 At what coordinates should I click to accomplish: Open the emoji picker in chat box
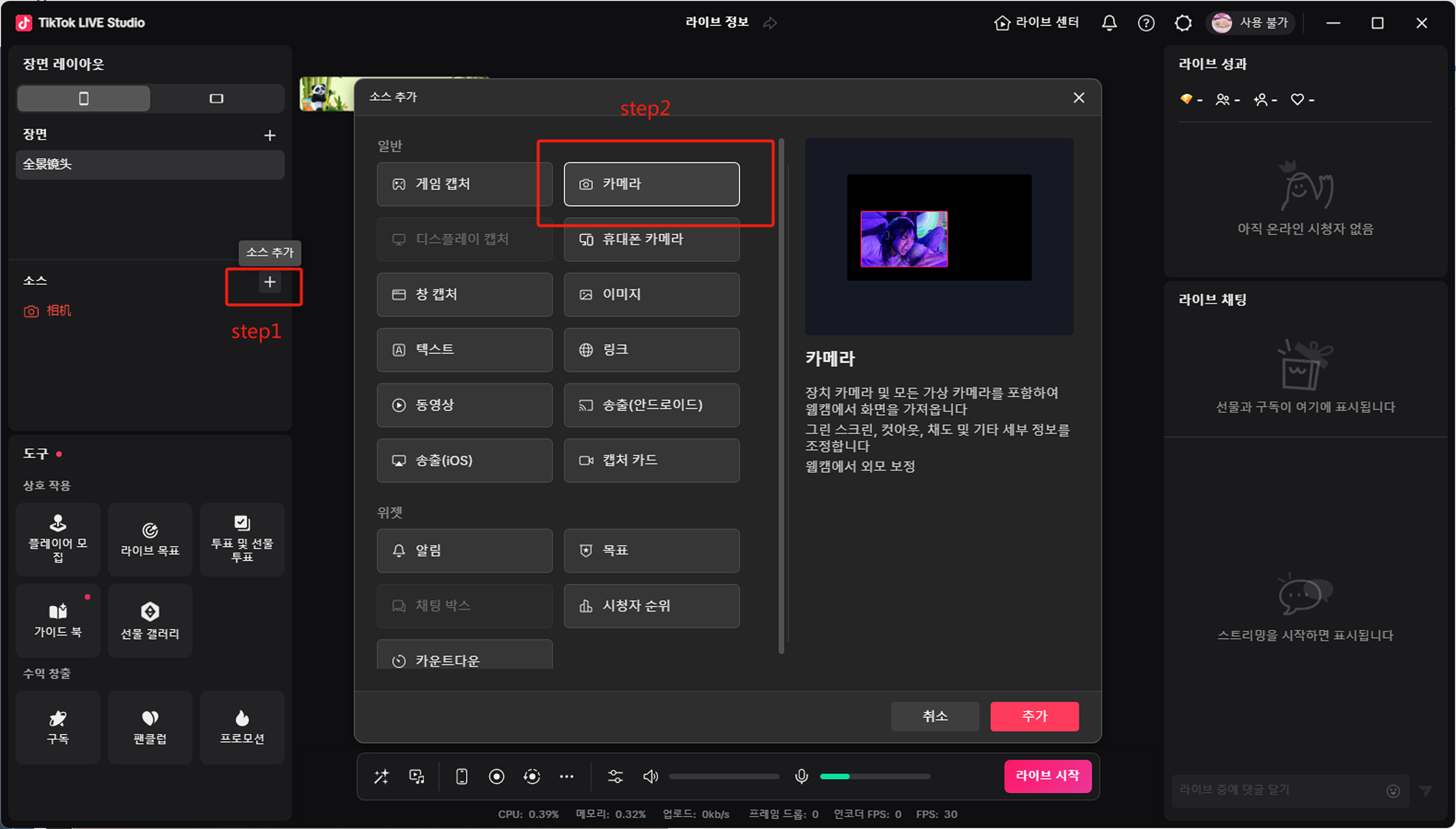pyautogui.click(x=1393, y=791)
